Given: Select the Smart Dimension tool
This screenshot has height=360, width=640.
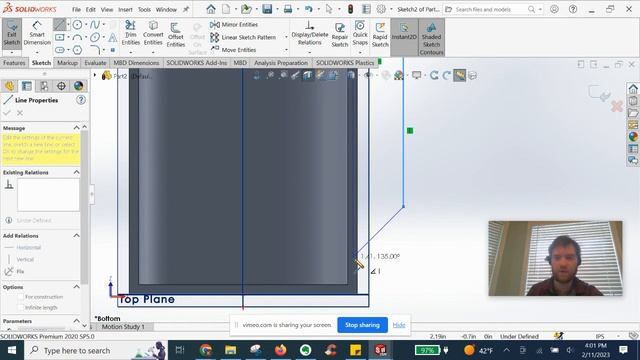Looking at the screenshot, I should point(37,34).
